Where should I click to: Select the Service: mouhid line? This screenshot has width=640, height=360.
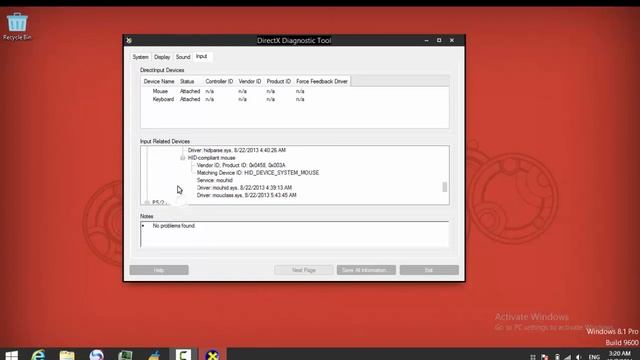(215, 180)
